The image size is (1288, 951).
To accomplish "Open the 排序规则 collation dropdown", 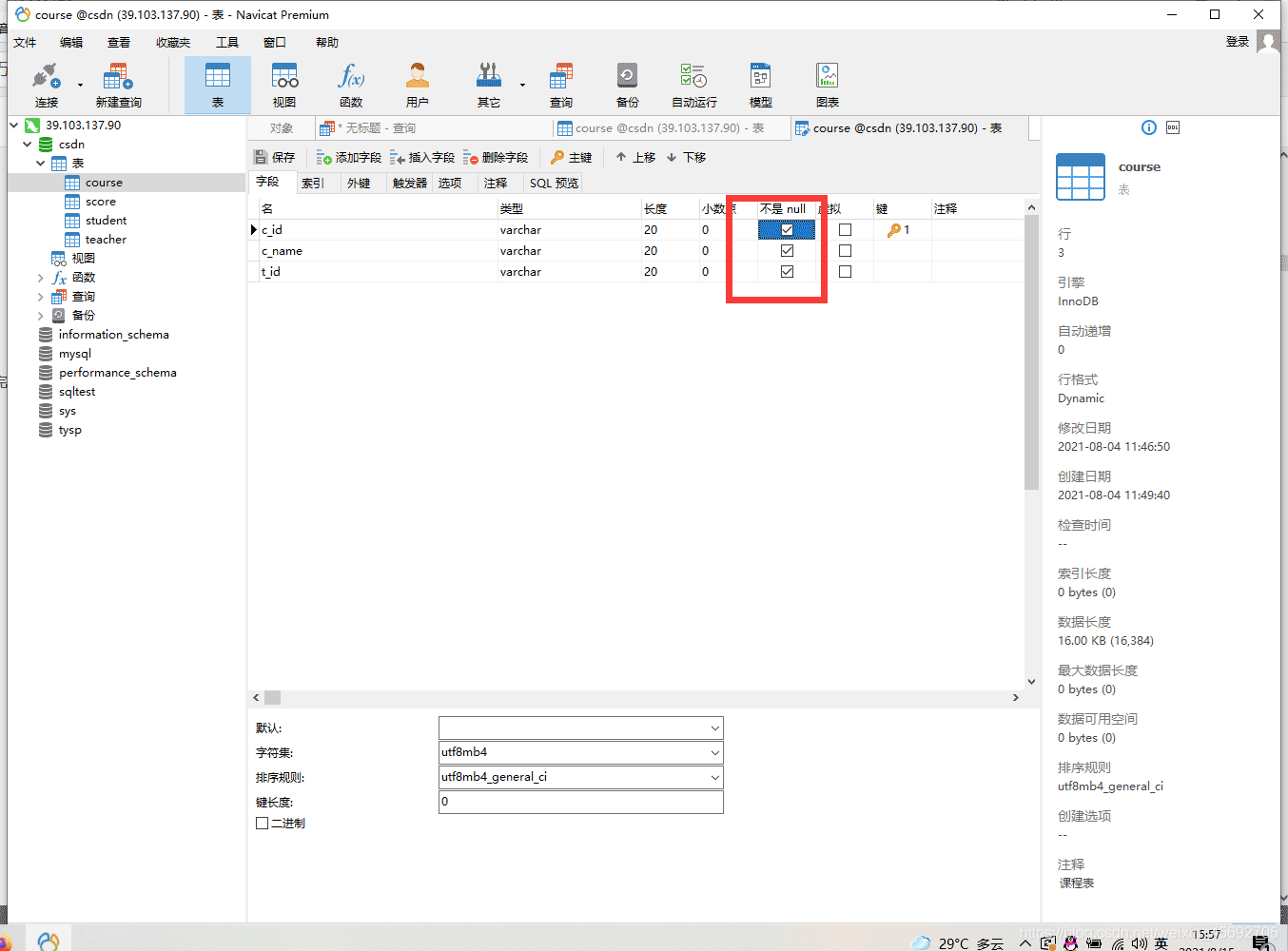I will pyautogui.click(x=714, y=777).
